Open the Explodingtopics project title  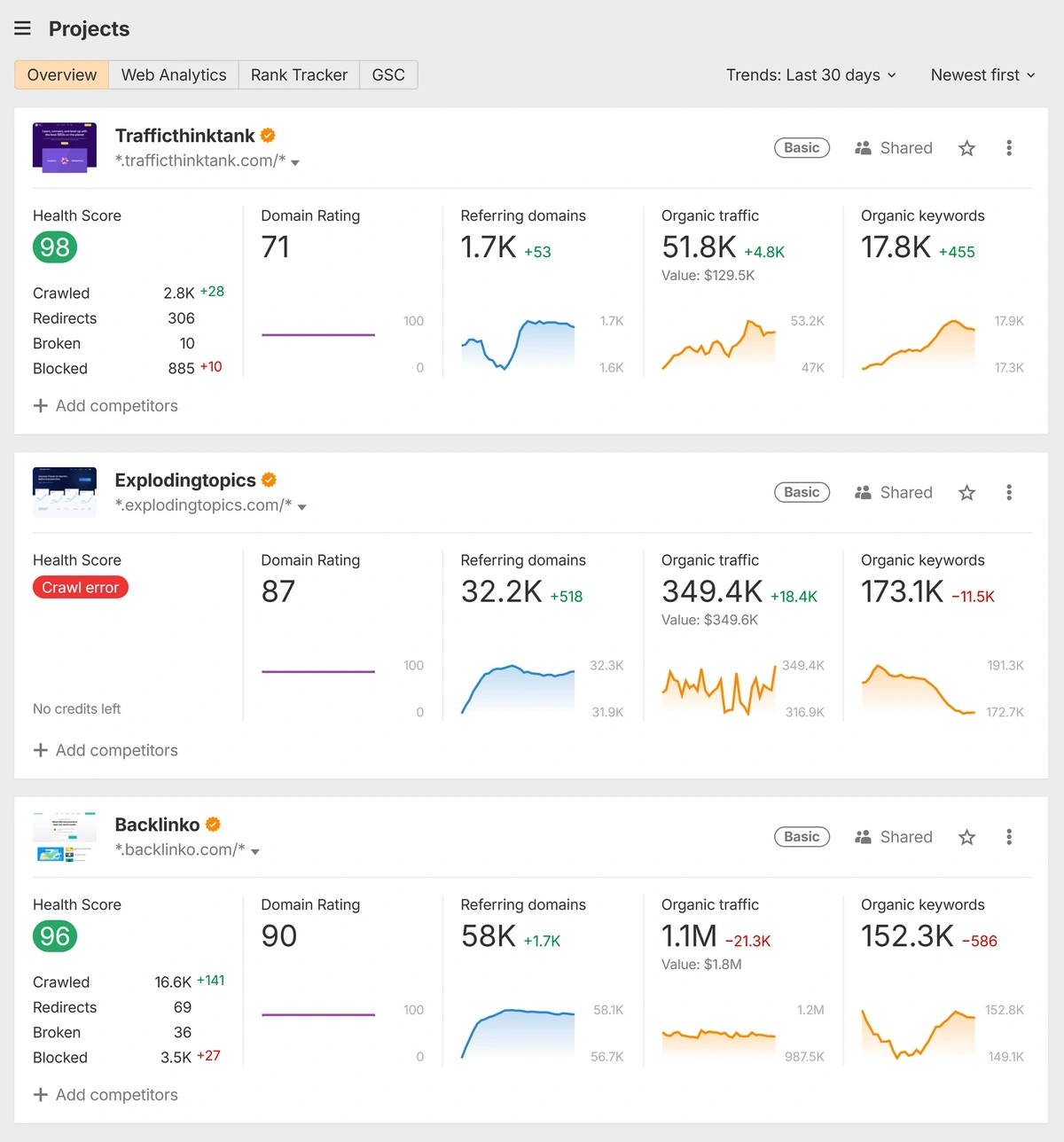pyautogui.click(x=185, y=480)
